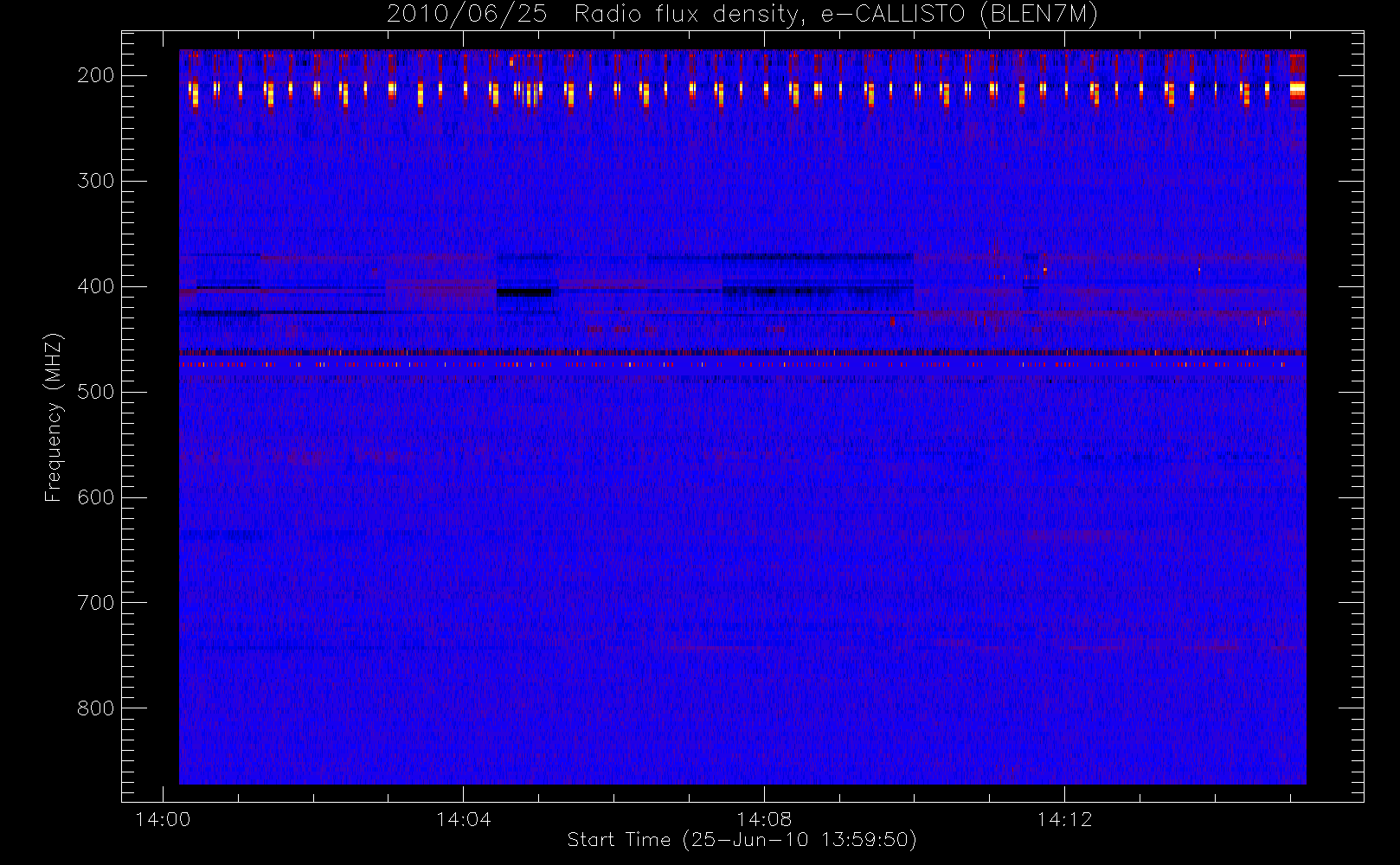This screenshot has height=865, width=1400.
Task: Click the plot title "2010/06/25 Radio flux density, e-CALLISTO (BLEN7M)"
Action: coord(742,15)
